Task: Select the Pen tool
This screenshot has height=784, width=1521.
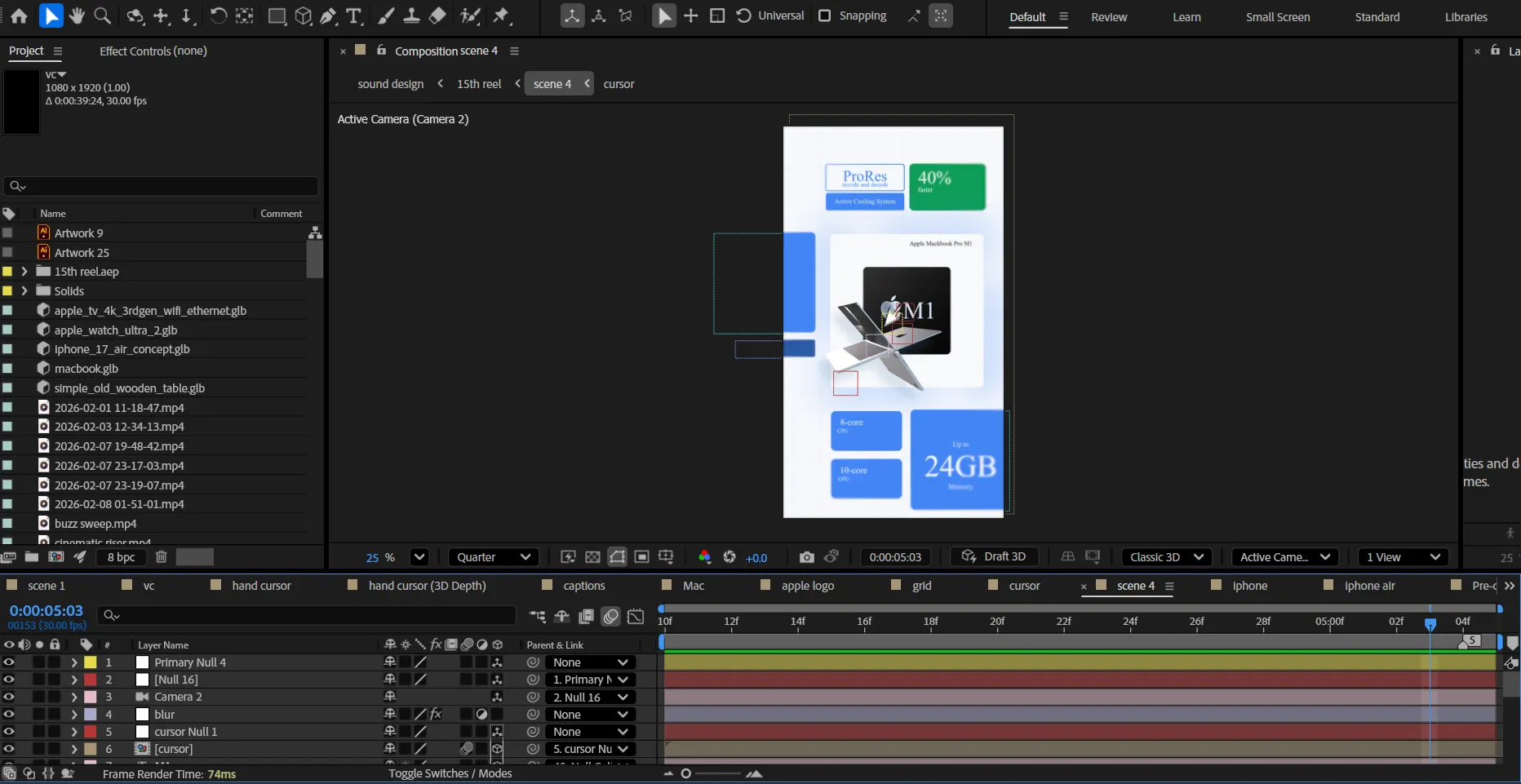Action: (328, 16)
